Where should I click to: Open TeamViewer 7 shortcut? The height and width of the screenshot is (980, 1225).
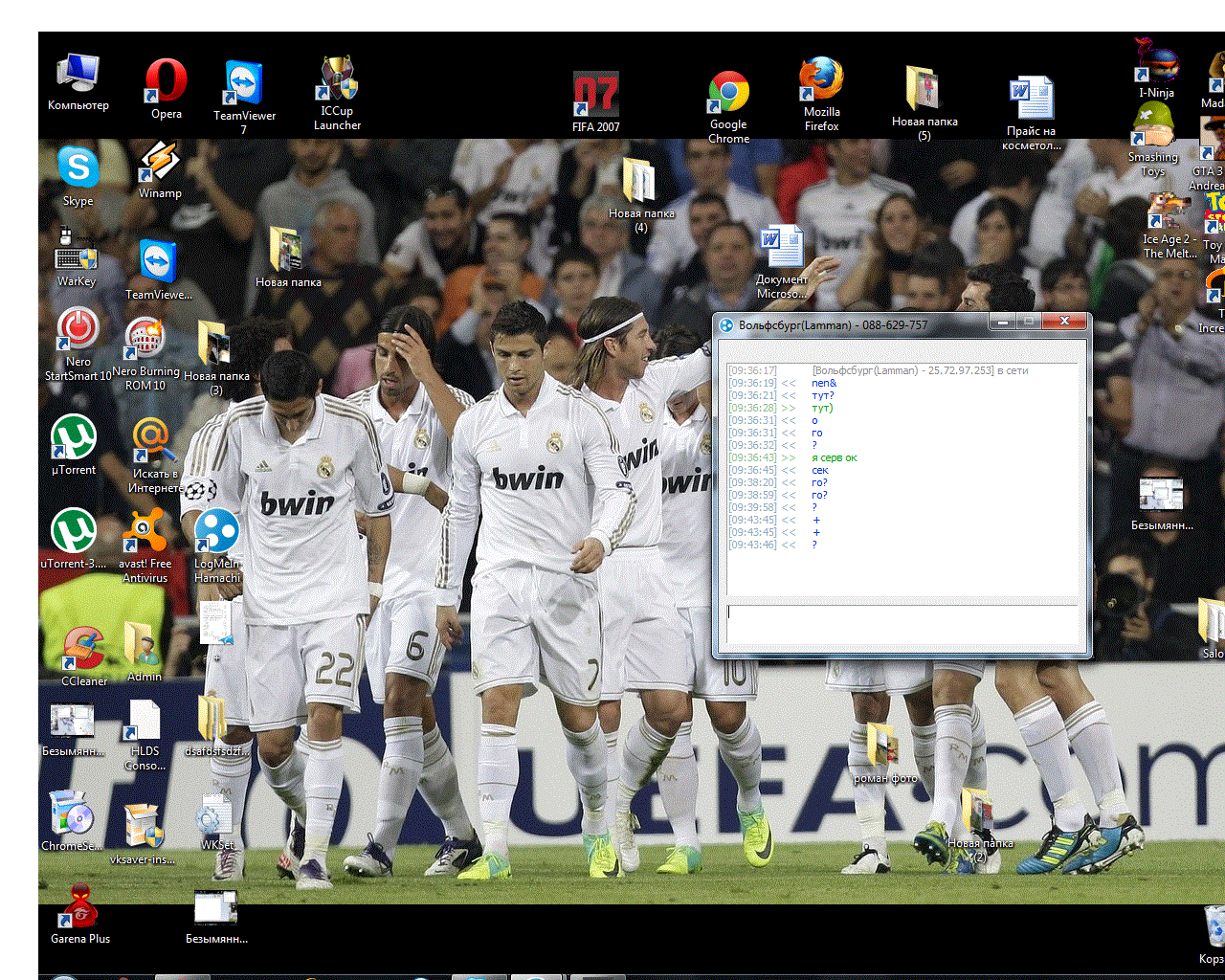point(244,97)
